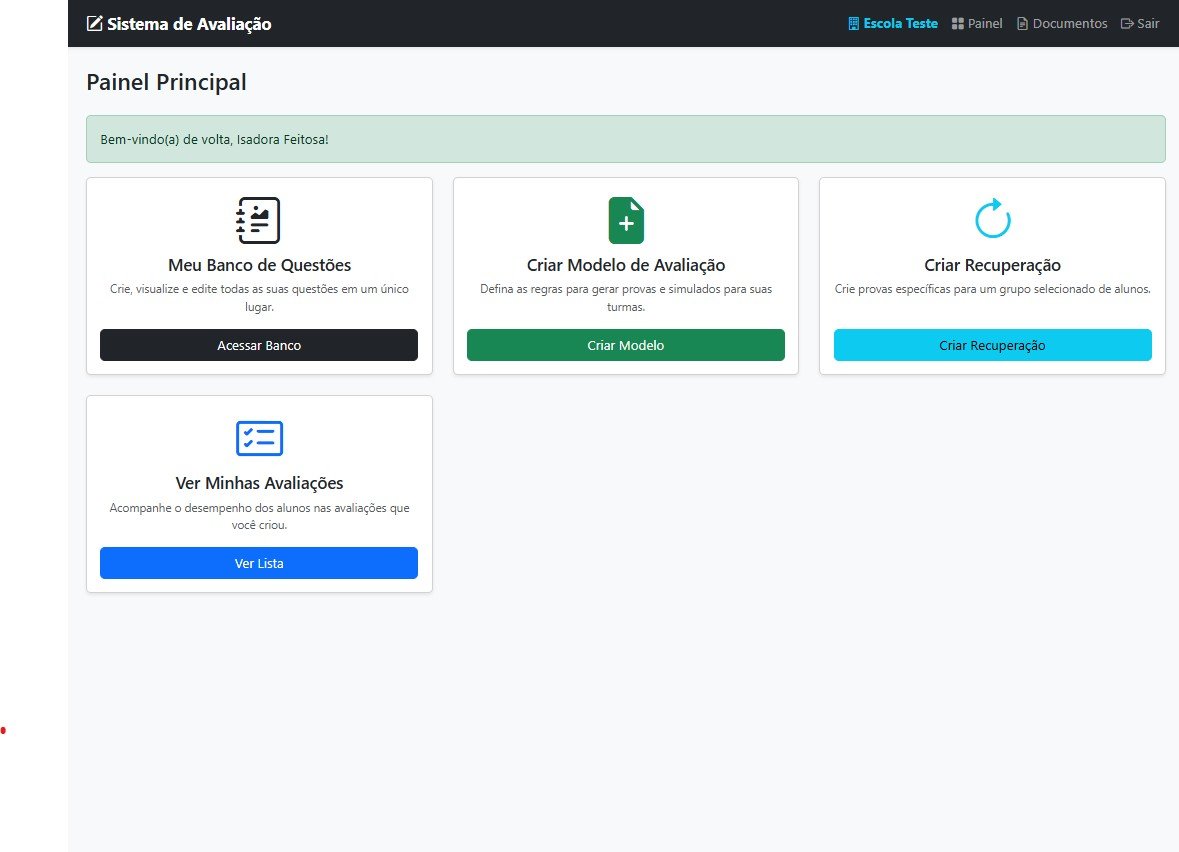Select the Criar Recuperação card title

(x=992, y=265)
